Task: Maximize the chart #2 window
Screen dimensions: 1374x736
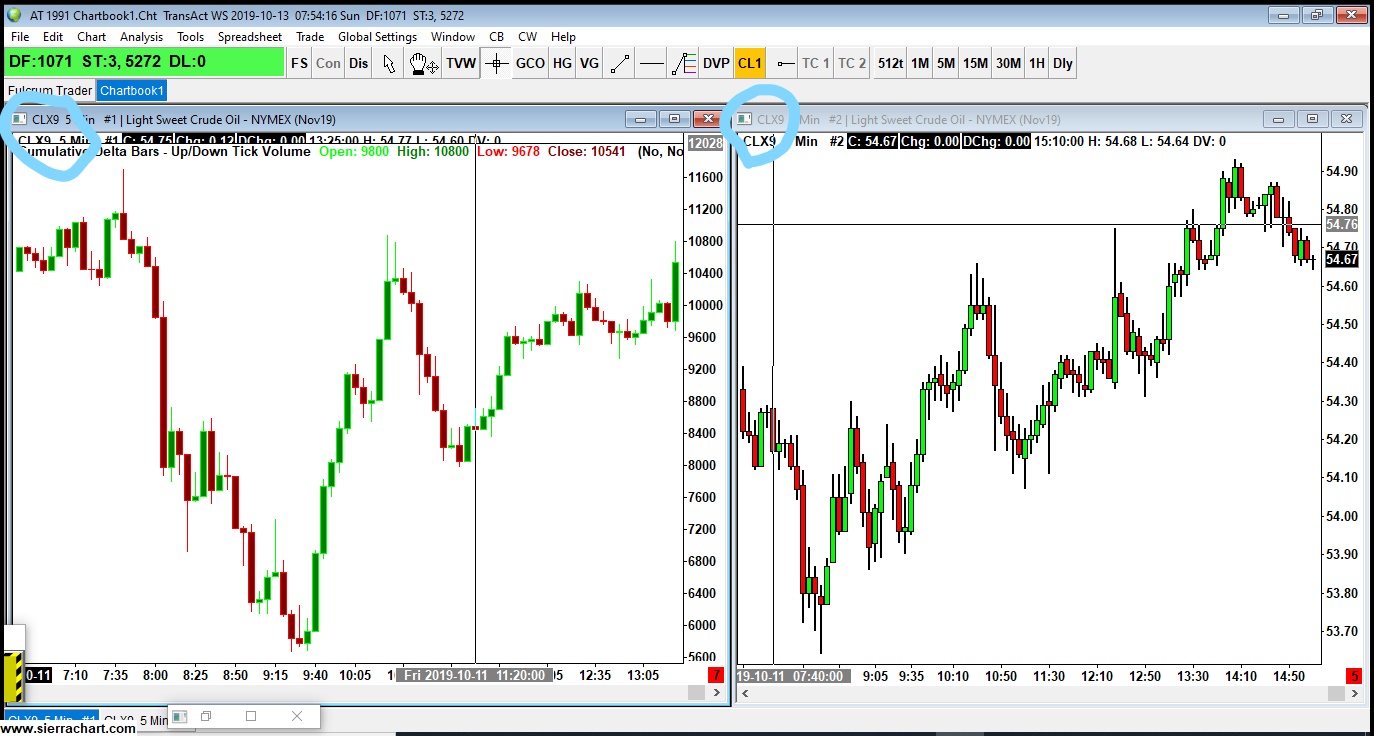Action: (x=1313, y=119)
